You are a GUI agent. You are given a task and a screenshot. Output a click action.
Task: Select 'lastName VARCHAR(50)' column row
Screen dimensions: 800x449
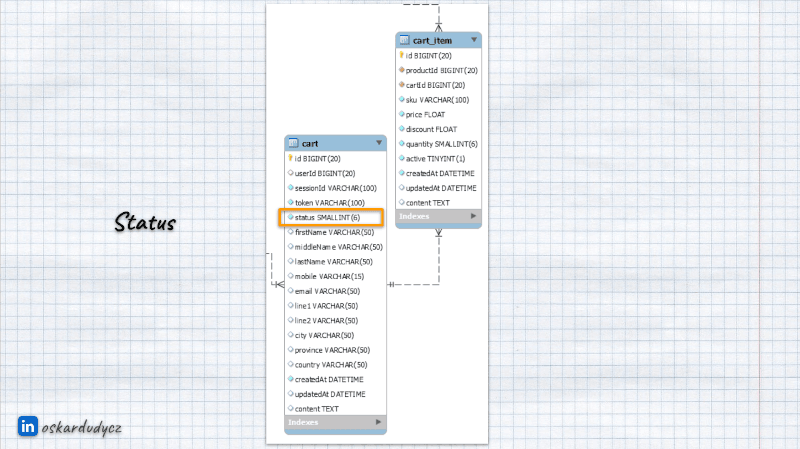click(335, 262)
